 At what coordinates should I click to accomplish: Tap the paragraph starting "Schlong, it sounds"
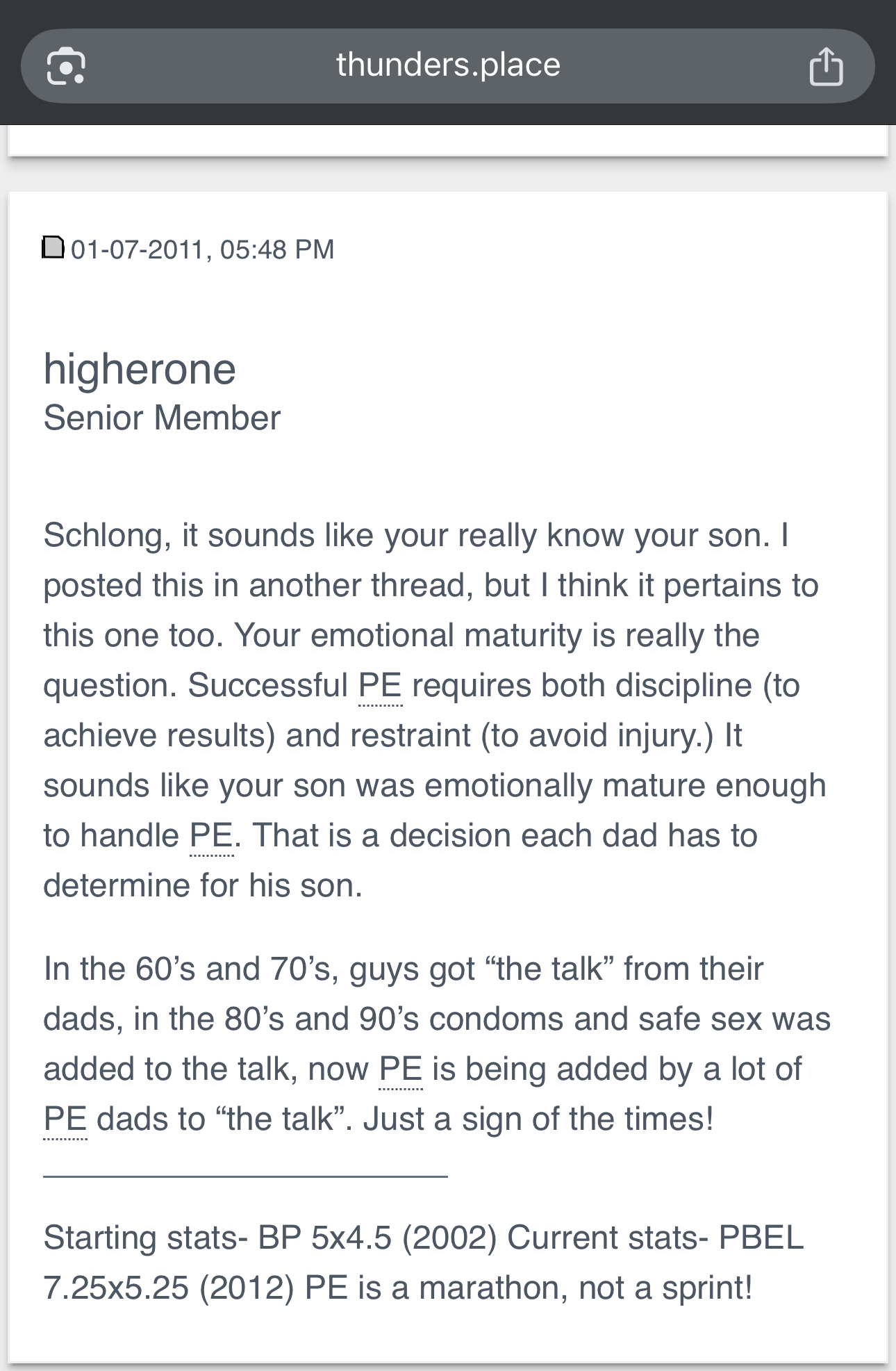(x=435, y=710)
